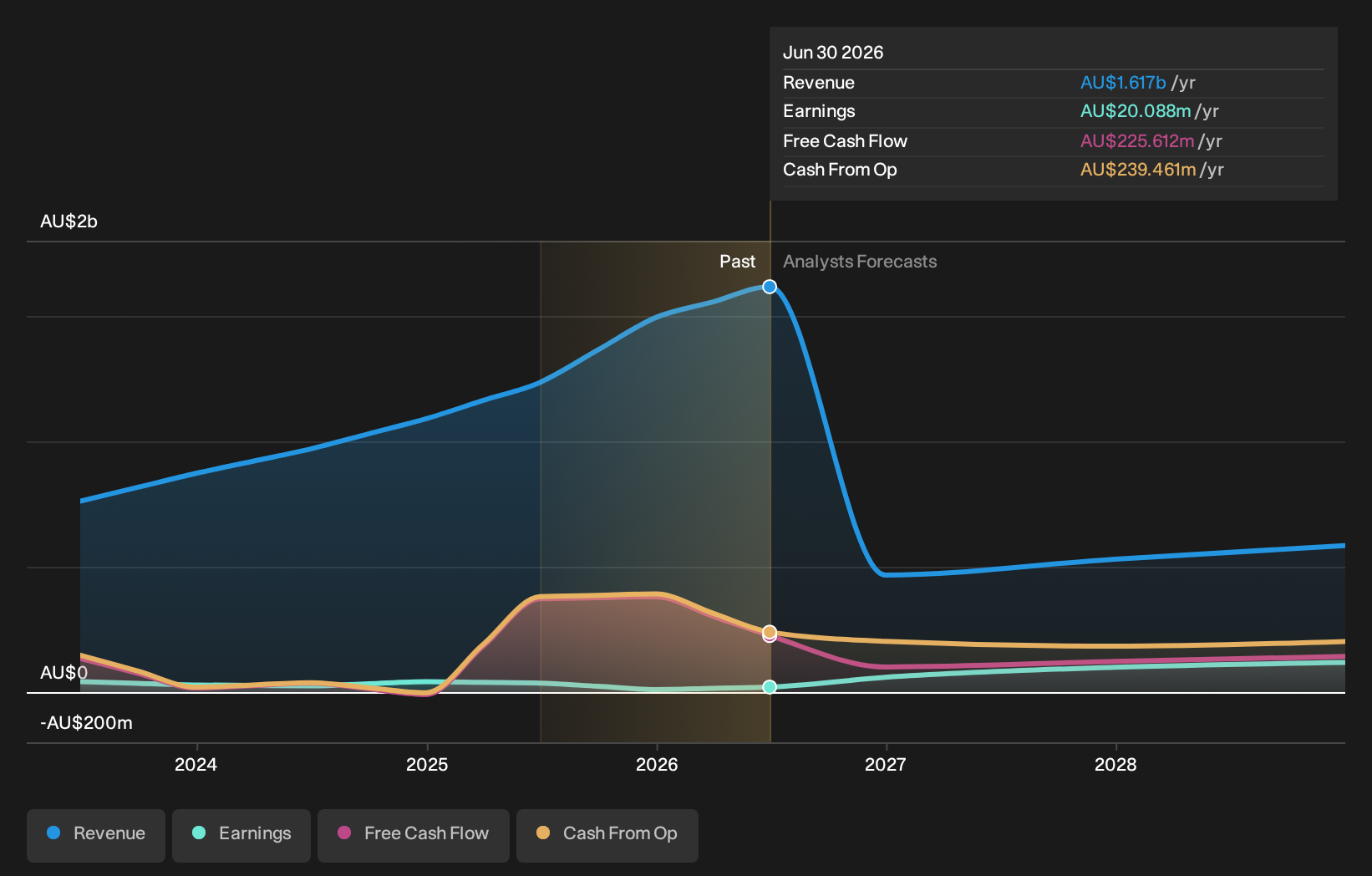Image resolution: width=1372 pixels, height=876 pixels.
Task: Toggle the Cash From Op legend button
Action: (x=607, y=835)
